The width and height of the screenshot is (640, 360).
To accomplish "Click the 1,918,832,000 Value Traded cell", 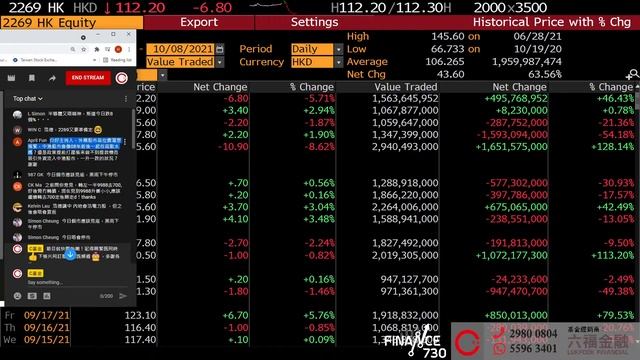I will point(405,316).
